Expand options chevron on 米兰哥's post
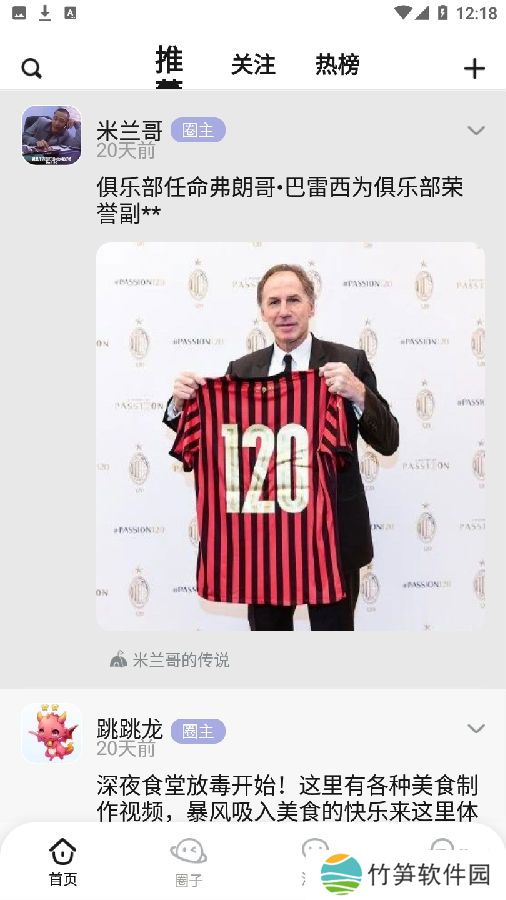The height and width of the screenshot is (900, 506). point(476,131)
